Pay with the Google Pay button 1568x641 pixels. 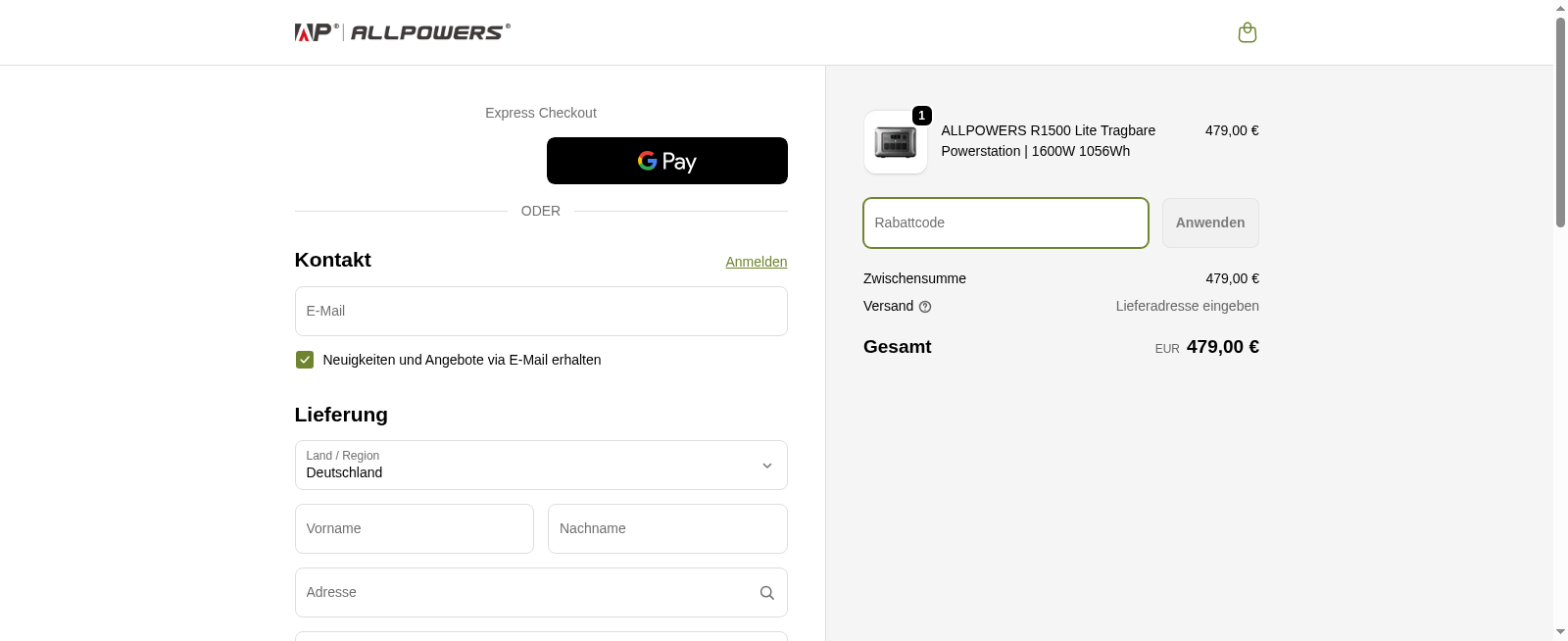coord(667,161)
